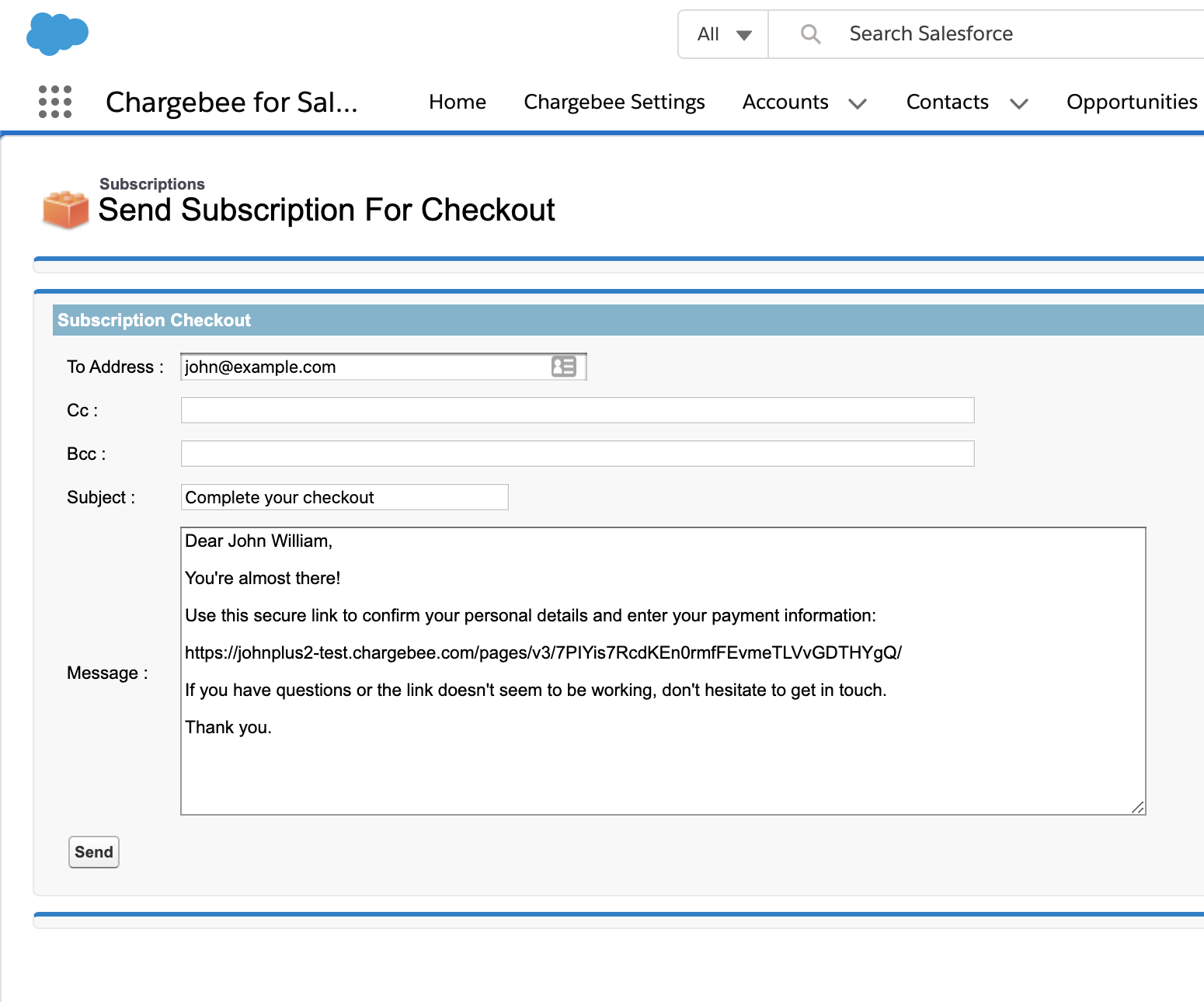
Task: Switch to the Opportunities tab
Action: pyautogui.click(x=1131, y=102)
